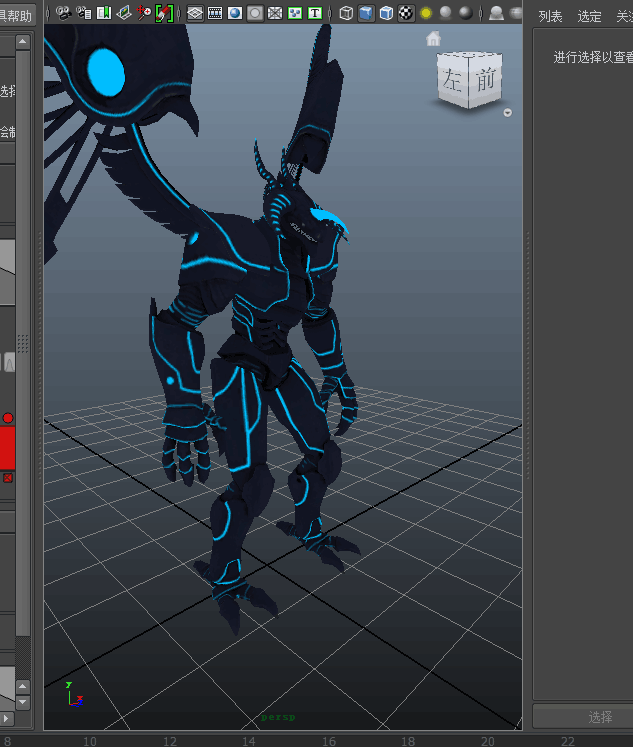Enable Smooth Shade All cube
This screenshot has height=747, width=633.
coord(366,13)
